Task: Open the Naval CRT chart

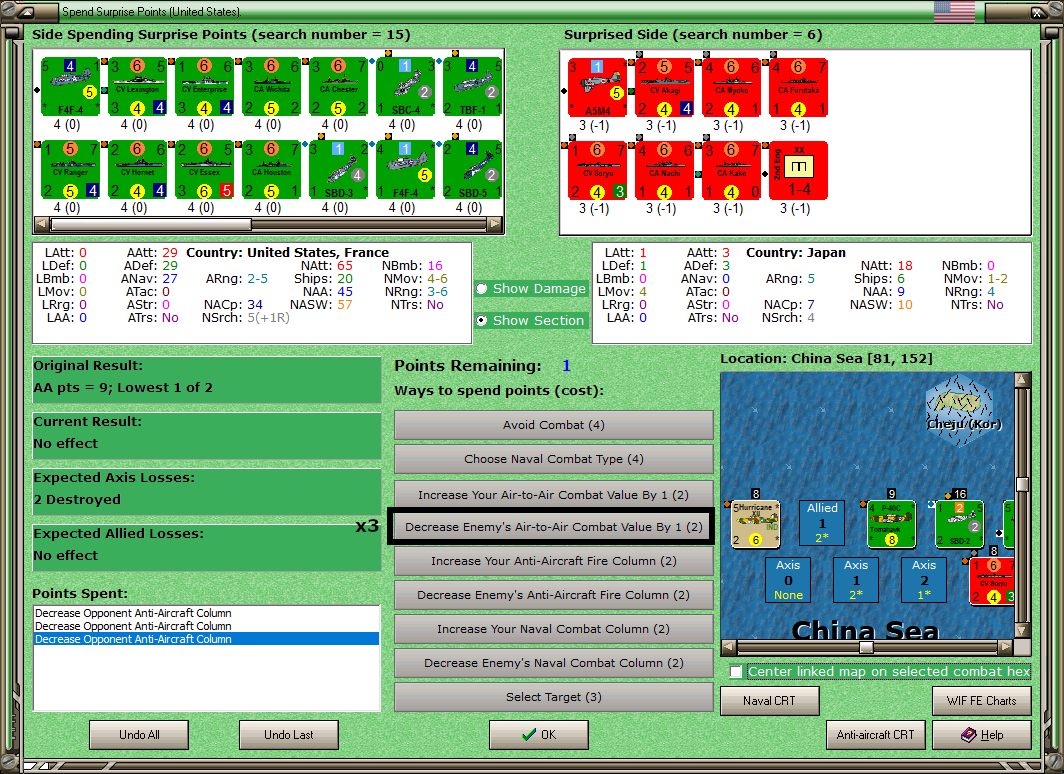Action: [770, 701]
